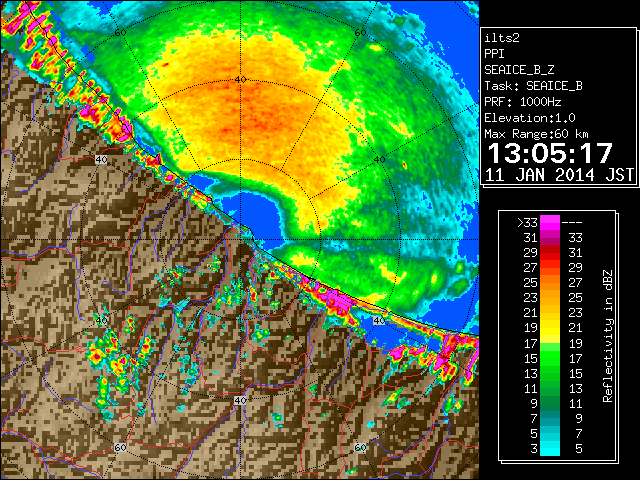640x480 pixels.
Task: Pick the yellow 19–21 dBZ legend swatch
Action: tap(550, 328)
